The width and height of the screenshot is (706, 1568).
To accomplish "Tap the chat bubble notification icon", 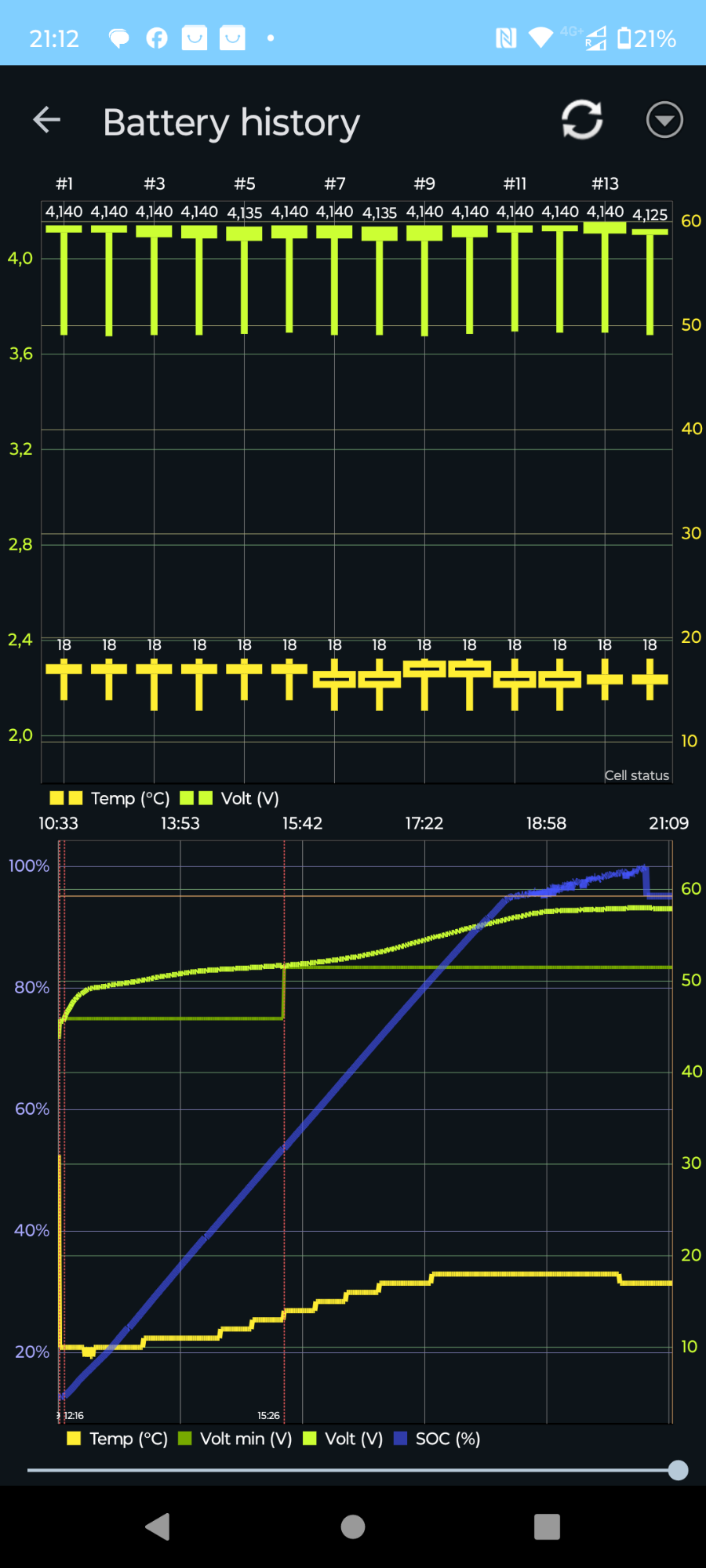I will click(x=118, y=38).
